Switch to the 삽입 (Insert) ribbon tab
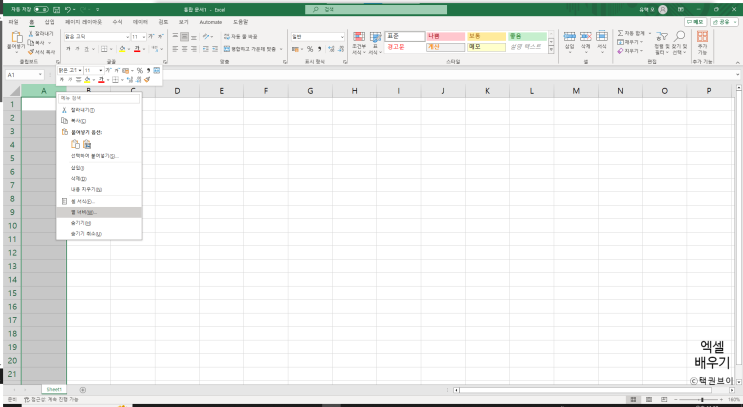Screen dimensions: 743x407 click(49, 22)
